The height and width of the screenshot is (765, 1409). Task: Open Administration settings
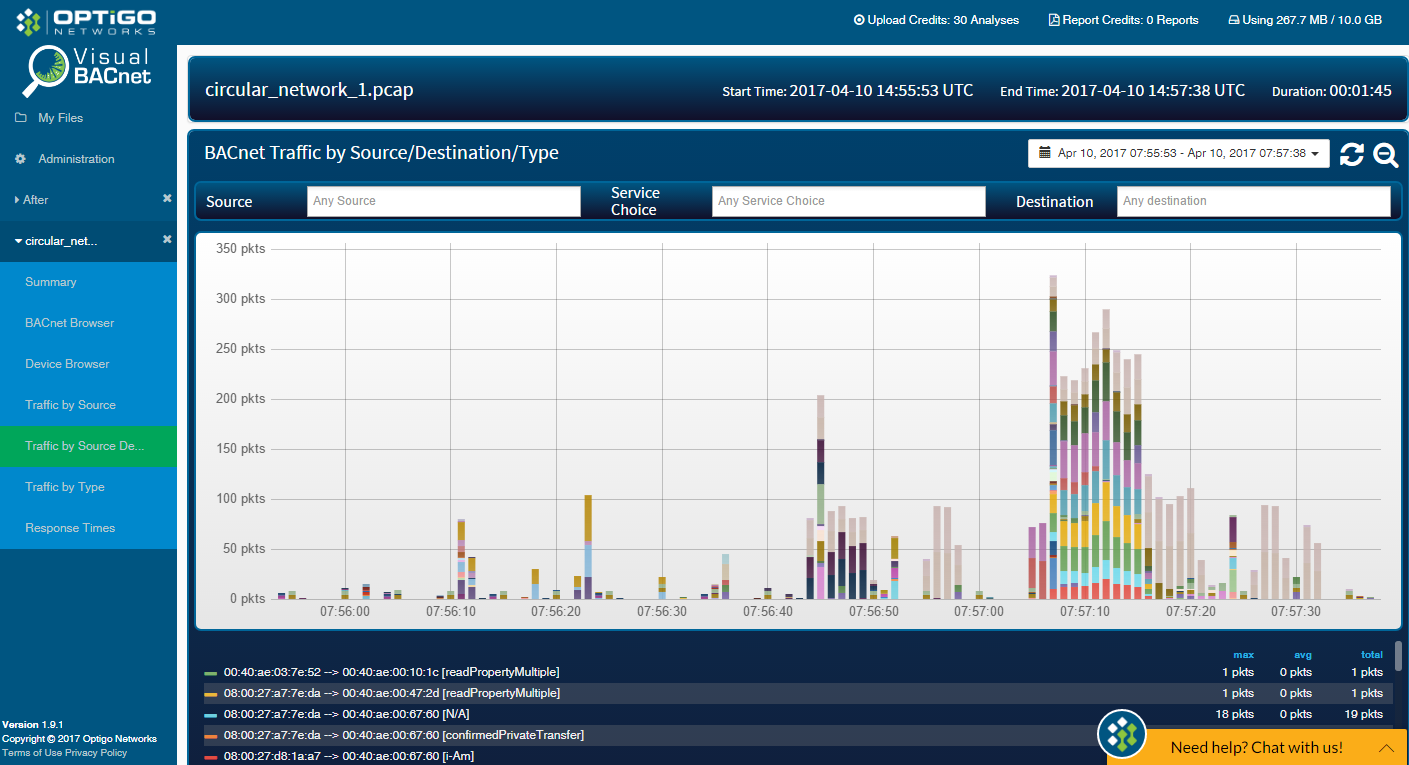pyautogui.click(x=76, y=159)
